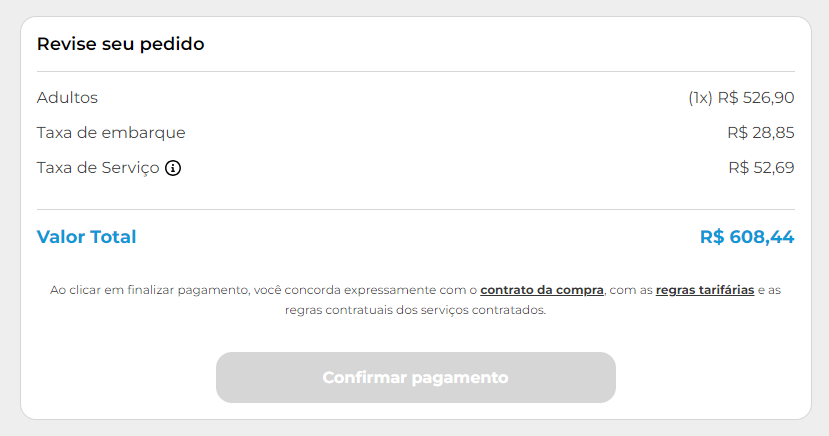Click the divider line above Valor Total
This screenshot has height=436, width=829.
tap(415, 209)
